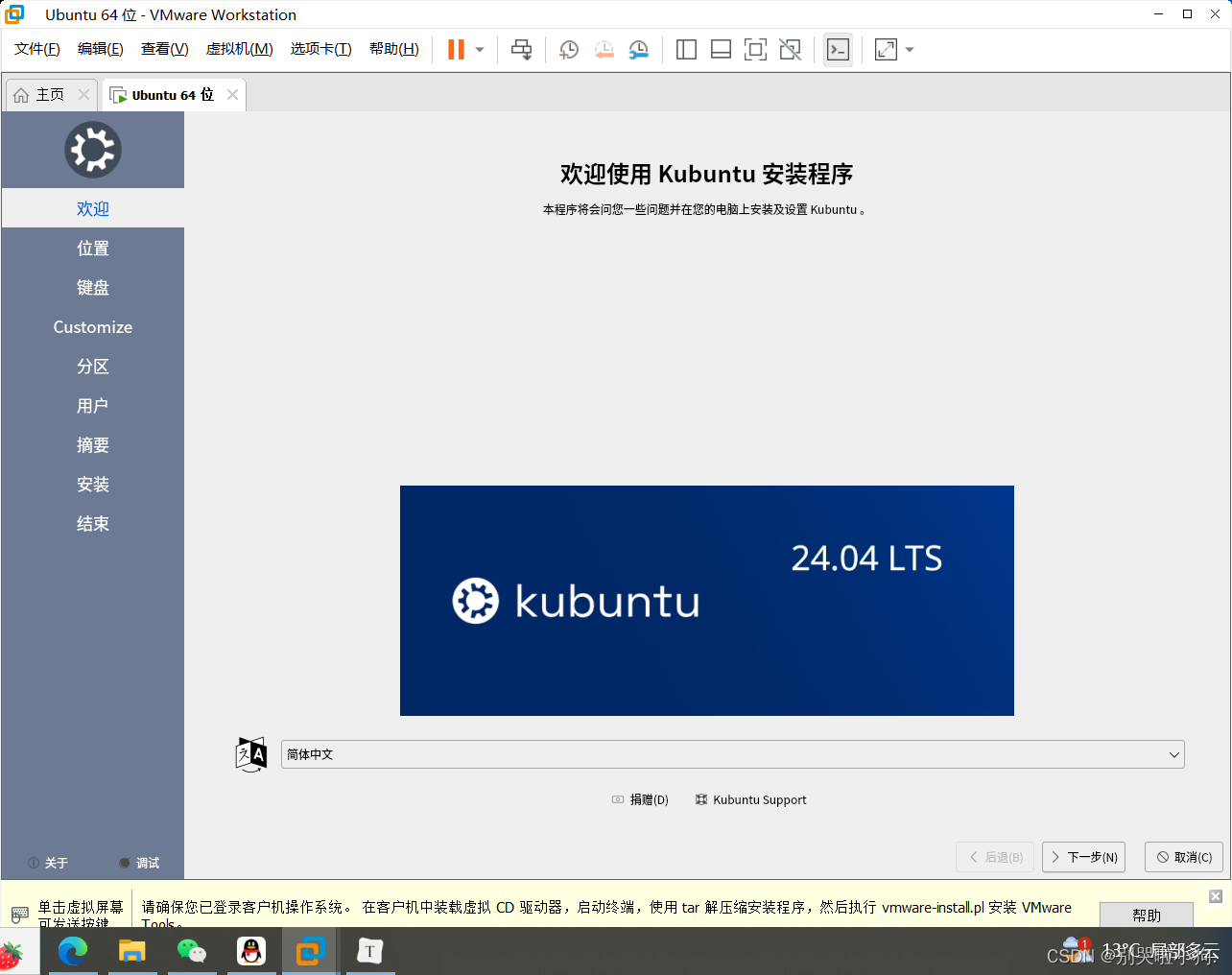The image size is (1232, 975).
Task: Open the console view icon
Action: [838, 50]
